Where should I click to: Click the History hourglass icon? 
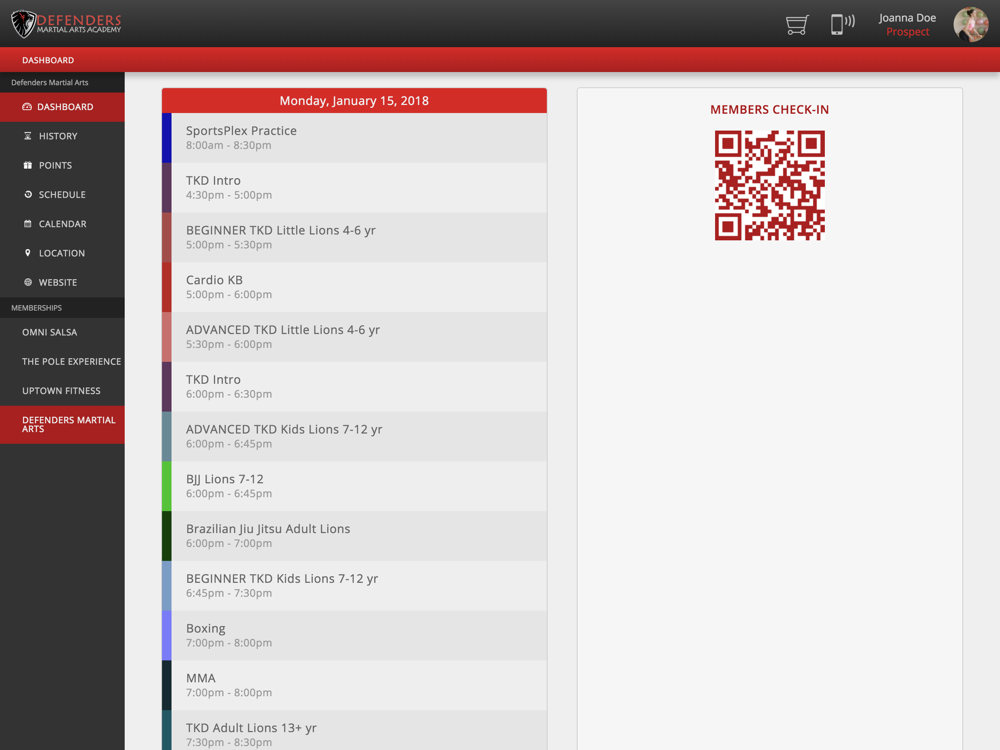(x=27, y=136)
